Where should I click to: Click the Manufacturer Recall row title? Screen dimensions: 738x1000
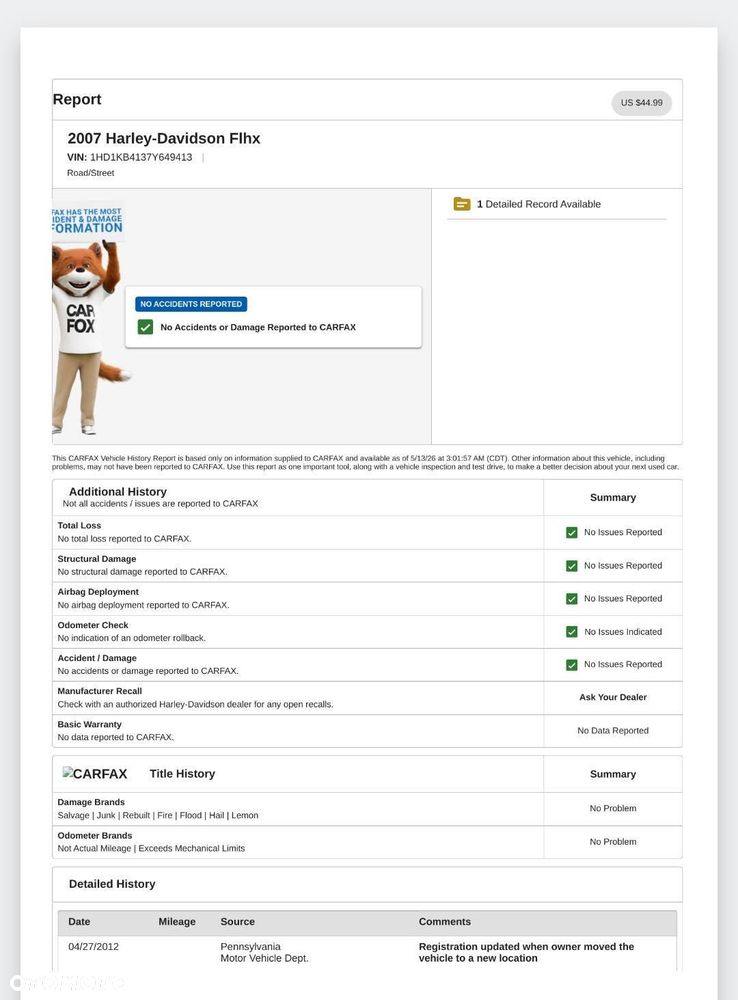click(100, 691)
